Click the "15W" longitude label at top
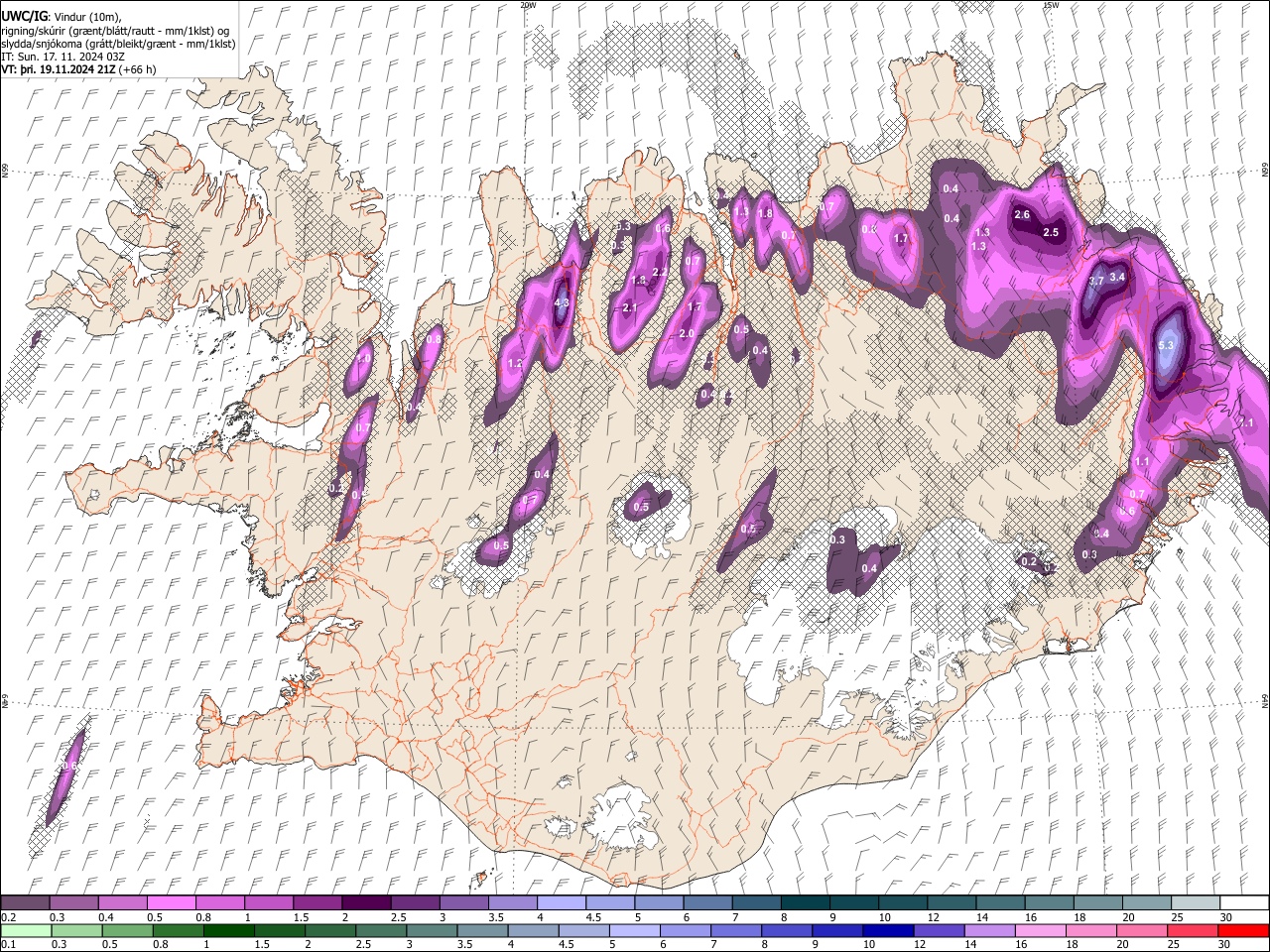This screenshot has width=1270, height=952. (1051, 5)
